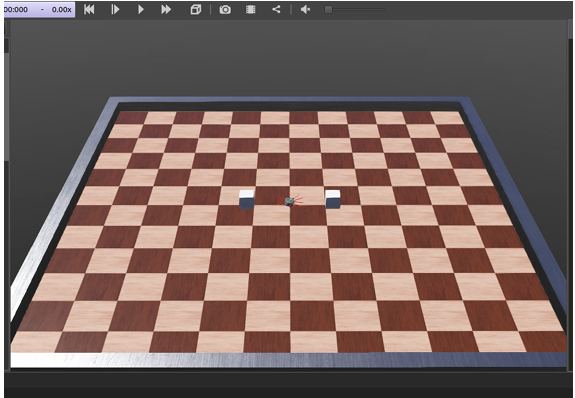Image resolution: width=575 pixels, height=398 pixels.
Task: Run the simulation in real time
Action: tap(140, 10)
